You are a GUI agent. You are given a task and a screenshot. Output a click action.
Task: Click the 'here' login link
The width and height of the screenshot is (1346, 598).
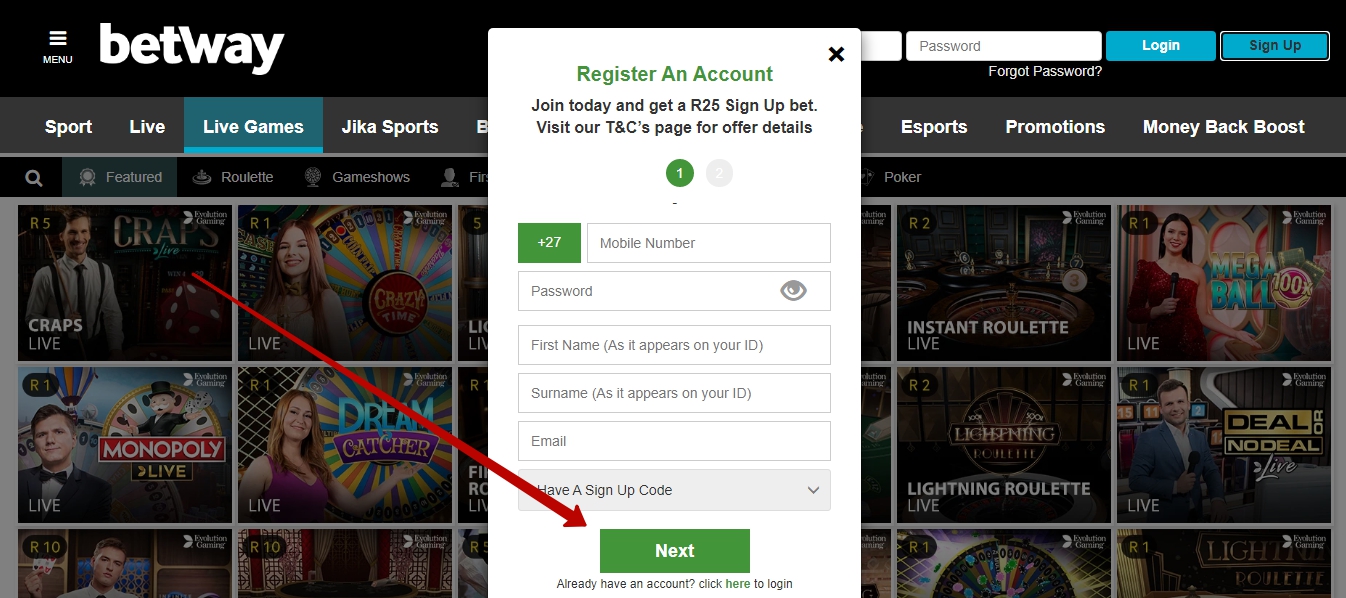point(738,584)
